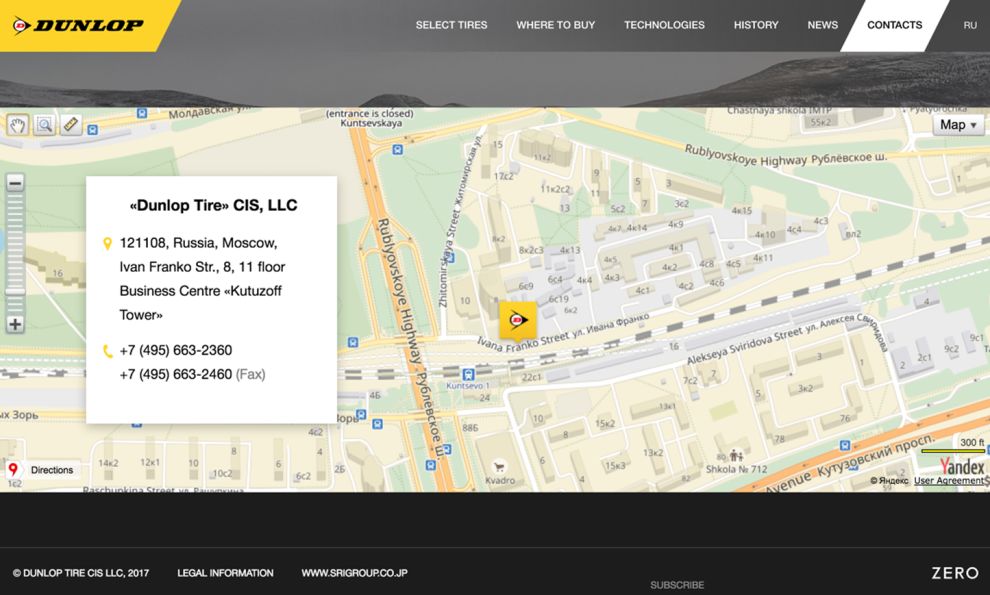990x595 pixels.
Task: Open the SELECT TIRES menu
Action: tap(451, 25)
